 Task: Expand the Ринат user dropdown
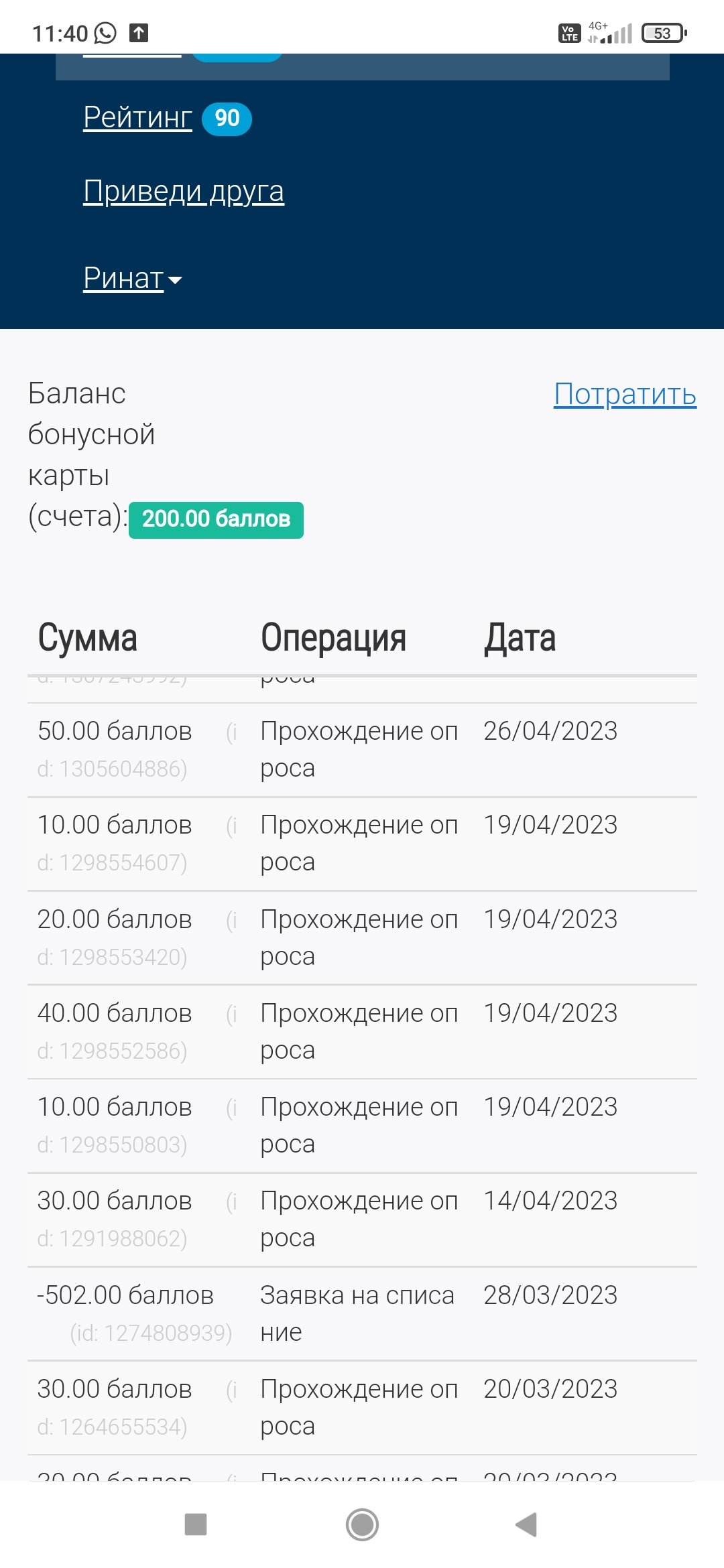pos(133,277)
